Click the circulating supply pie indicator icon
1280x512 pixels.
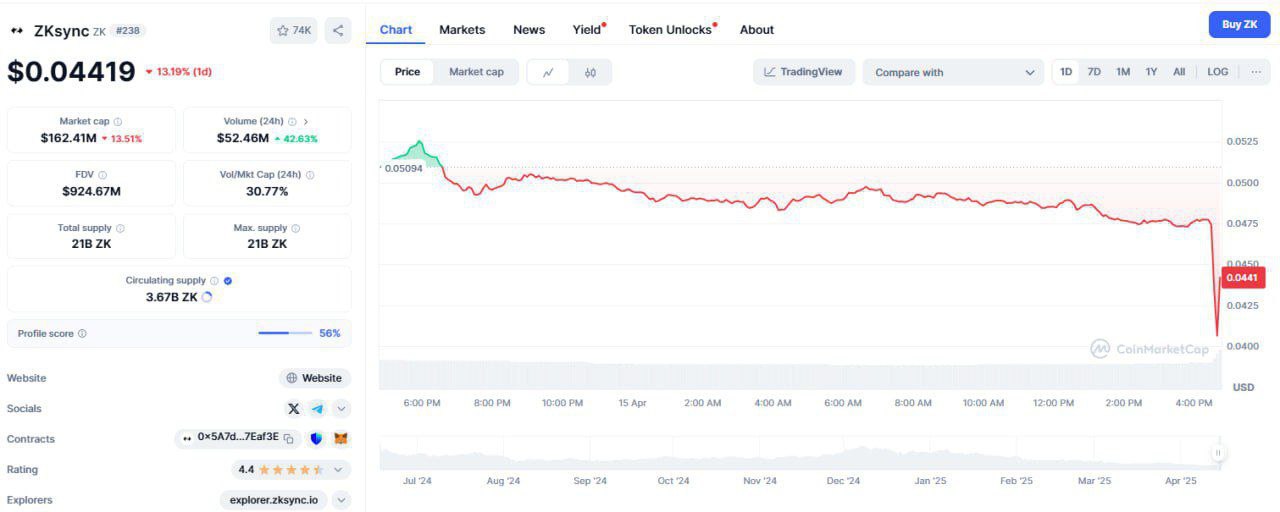207,297
